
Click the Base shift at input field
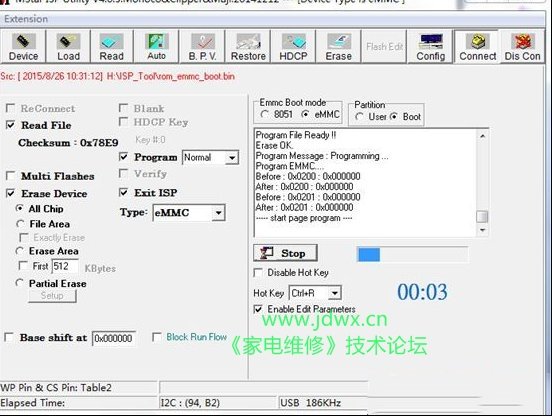coord(113,338)
